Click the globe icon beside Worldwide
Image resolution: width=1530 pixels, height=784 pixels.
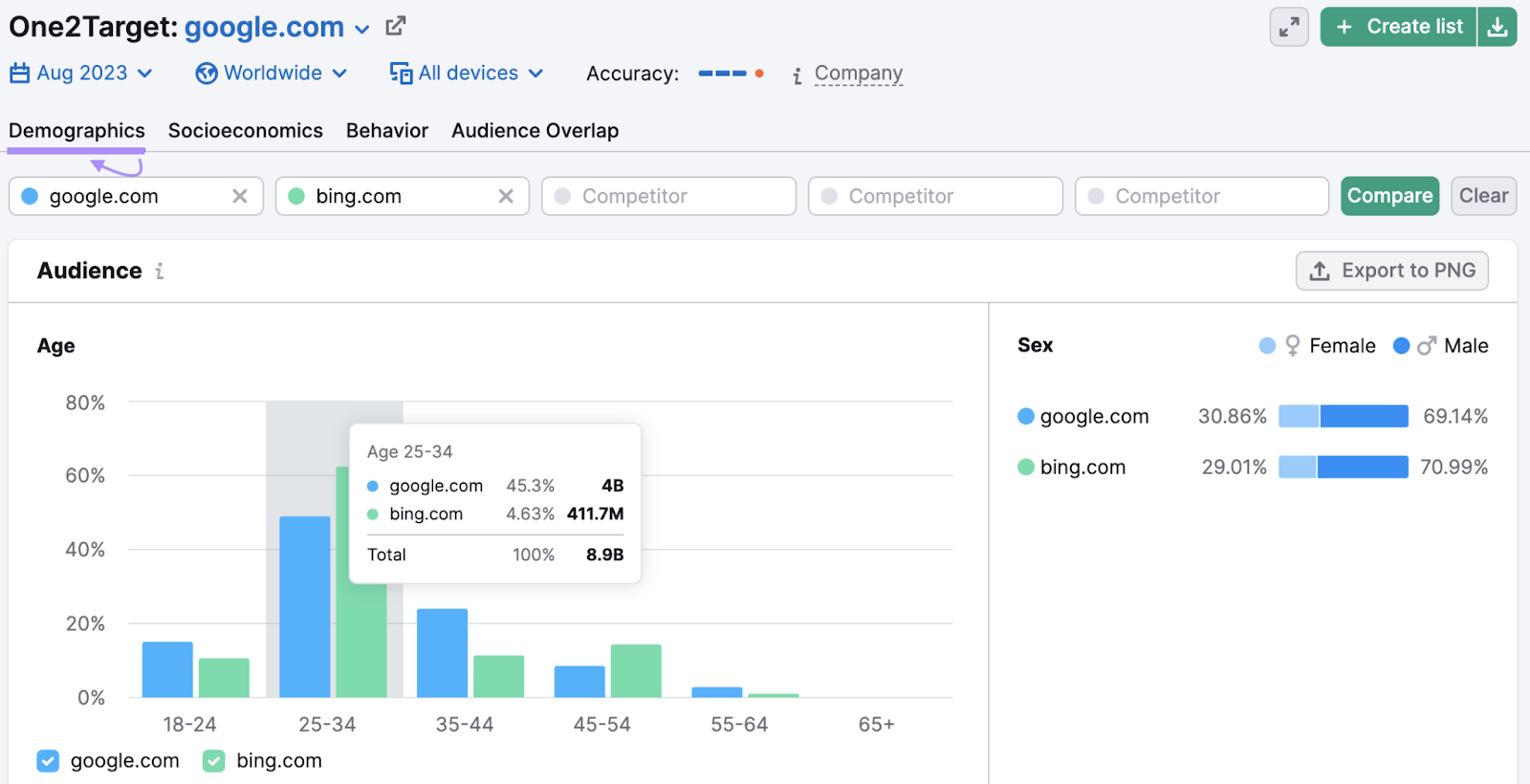tap(207, 74)
